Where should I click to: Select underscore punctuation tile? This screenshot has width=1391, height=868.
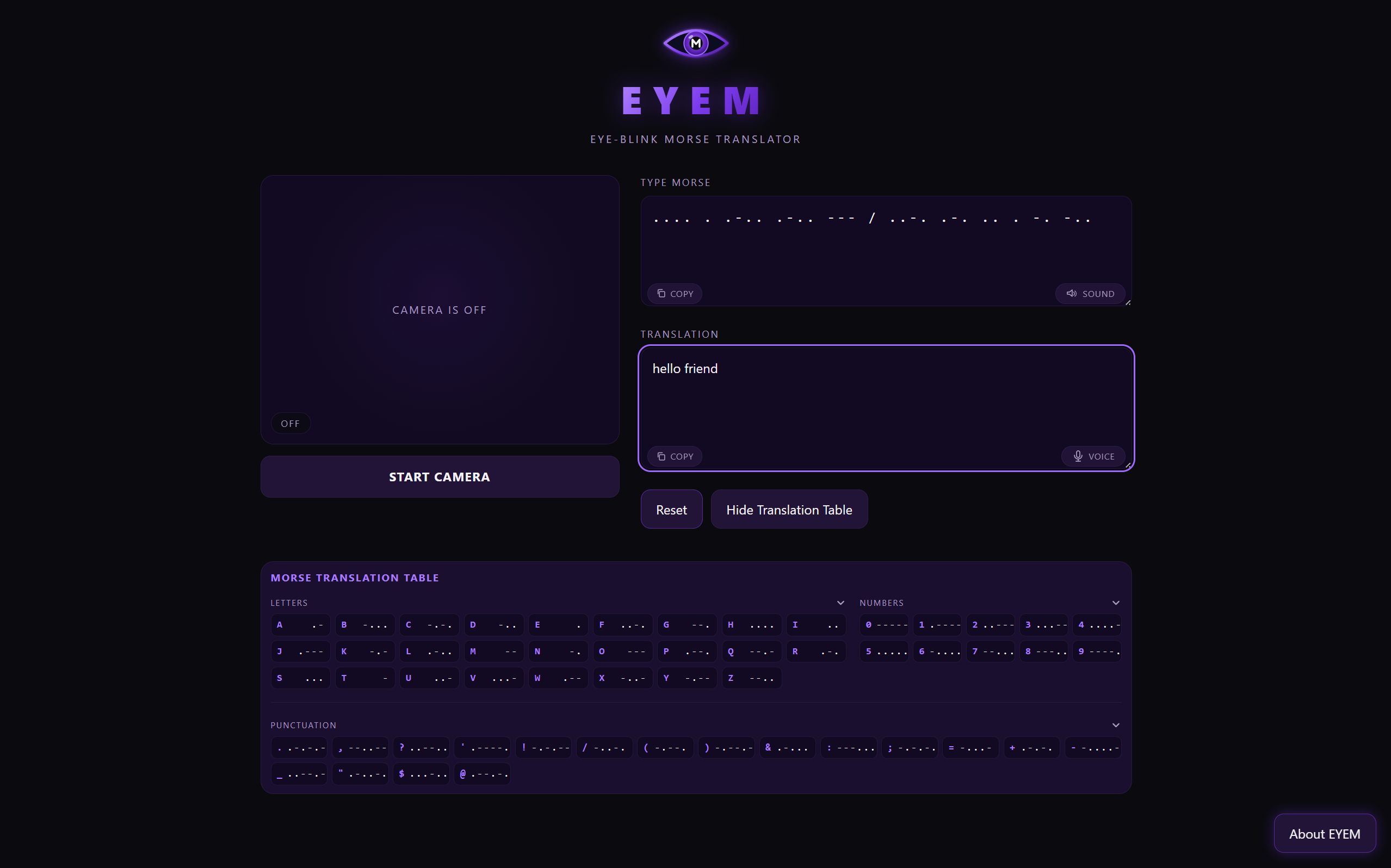(x=299, y=774)
